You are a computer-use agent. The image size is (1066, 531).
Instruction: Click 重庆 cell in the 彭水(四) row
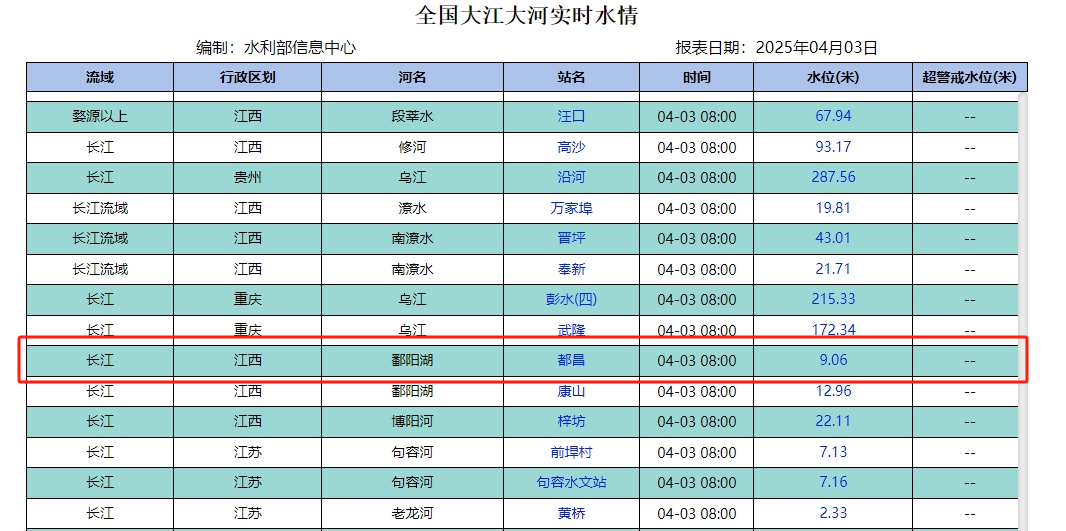247,299
